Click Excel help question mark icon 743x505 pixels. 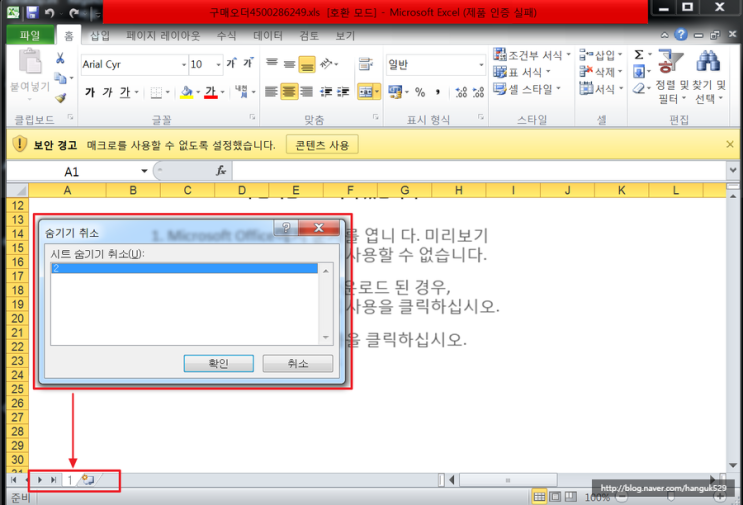pos(680,35)
